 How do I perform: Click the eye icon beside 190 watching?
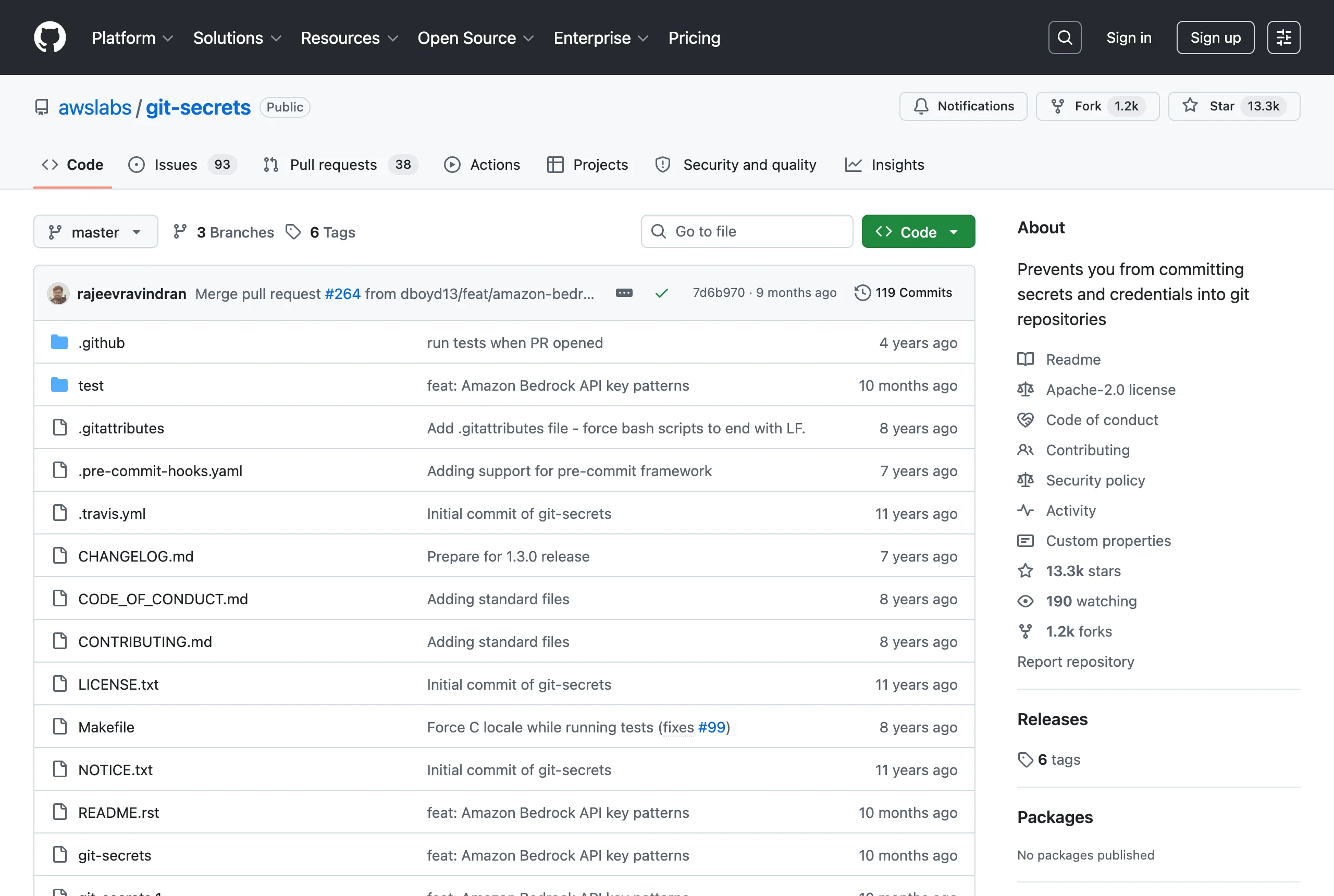tap(1026, 601)
